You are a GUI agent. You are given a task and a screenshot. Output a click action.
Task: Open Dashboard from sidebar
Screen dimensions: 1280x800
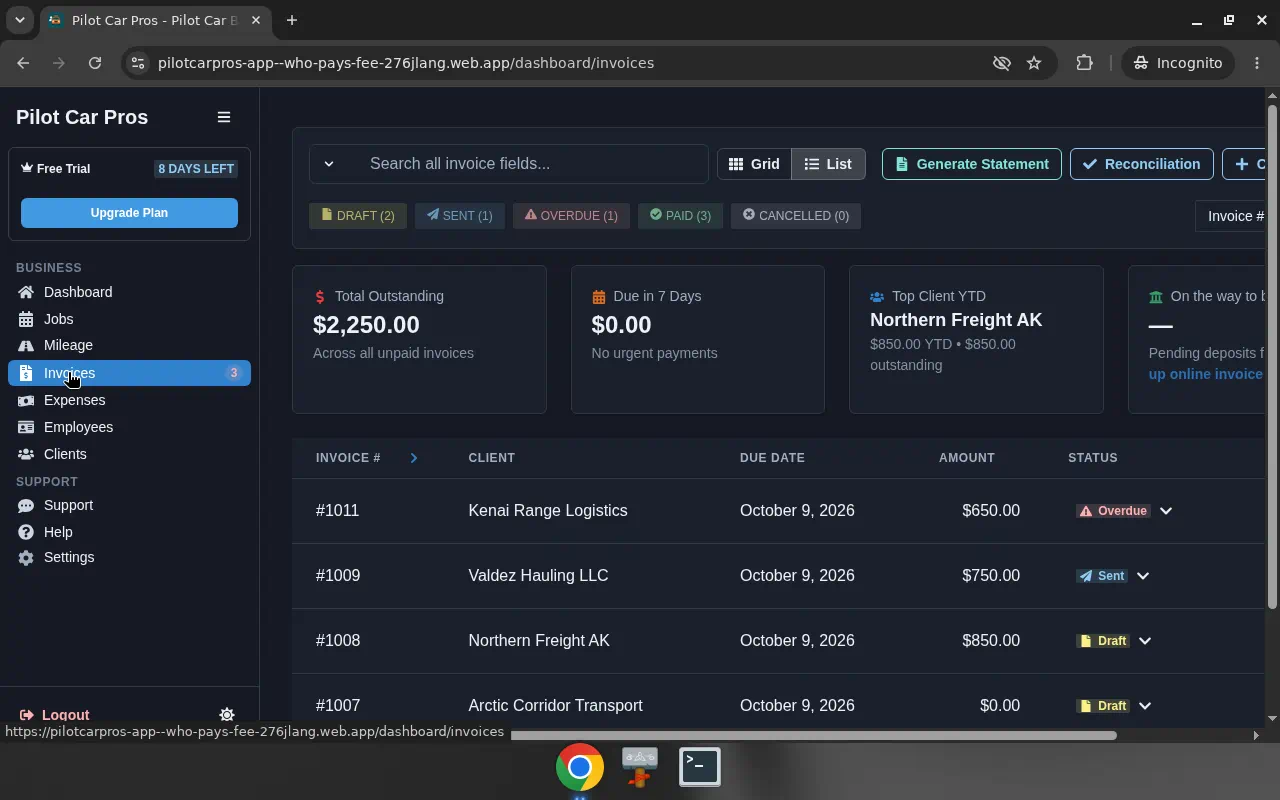coord(129,292)
